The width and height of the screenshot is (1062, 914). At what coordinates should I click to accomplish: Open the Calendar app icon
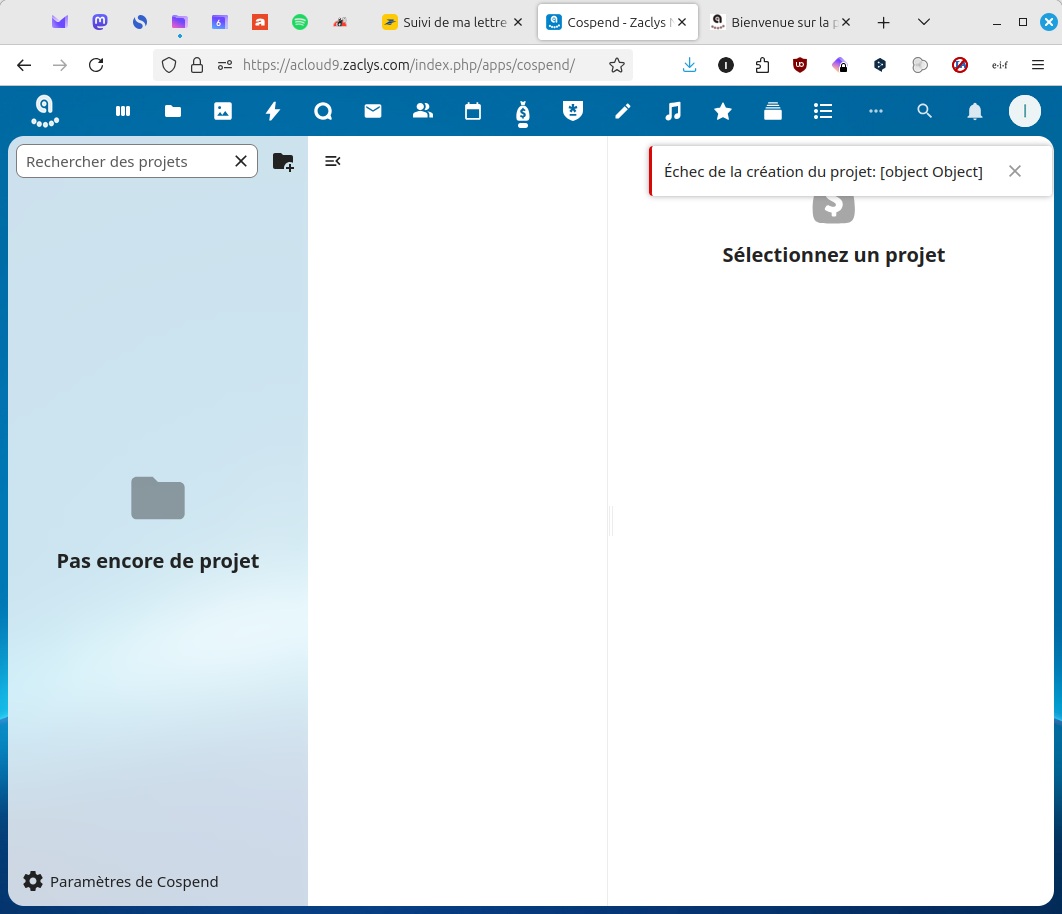[x=473, y=111]
